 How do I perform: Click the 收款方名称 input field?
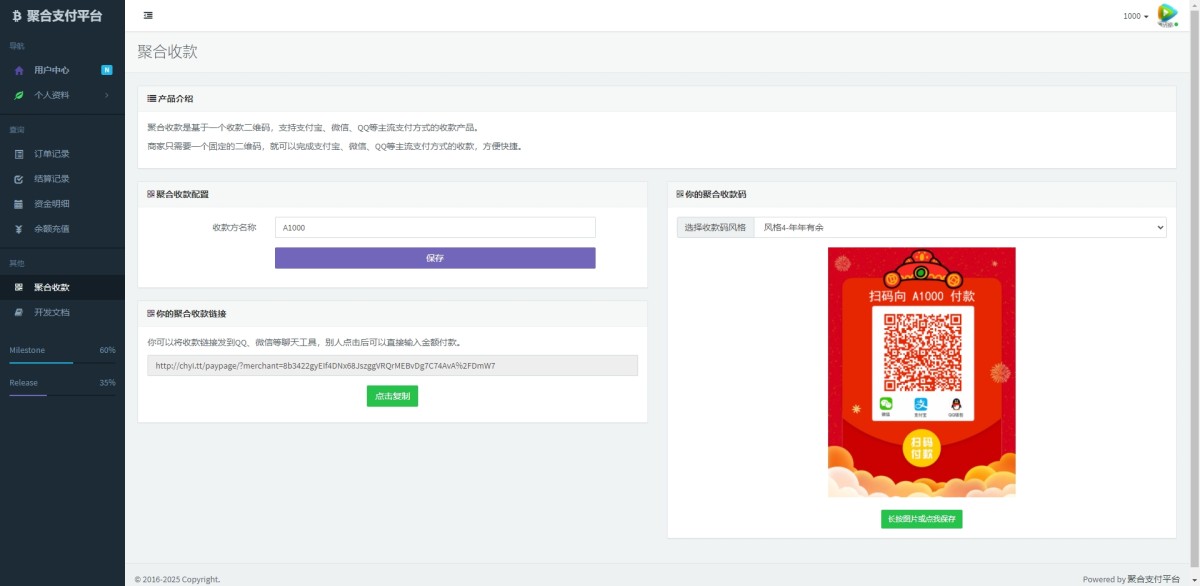pyautogui.click(x=435, y=228)
